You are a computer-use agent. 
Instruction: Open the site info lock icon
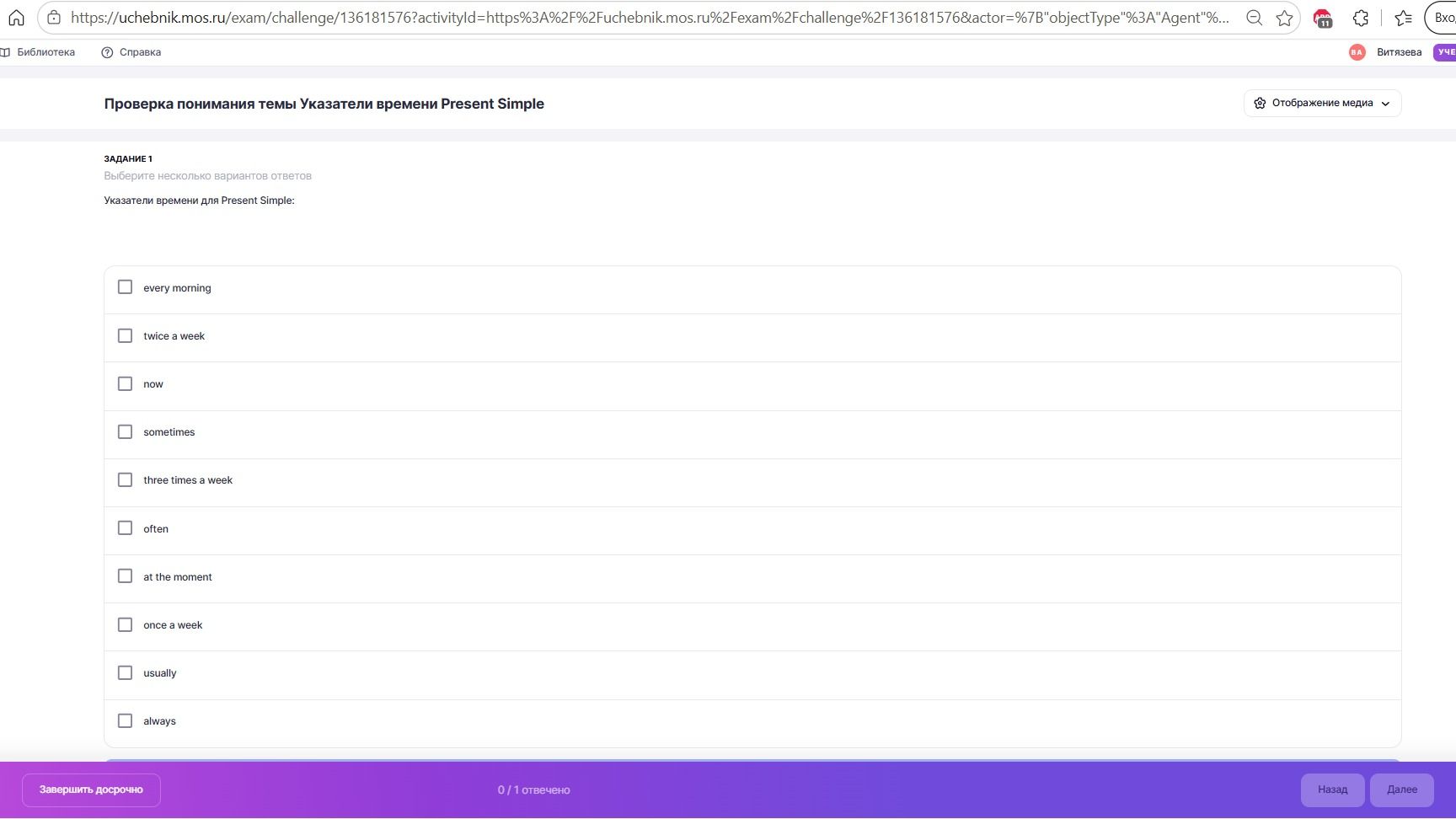(54, 18)
